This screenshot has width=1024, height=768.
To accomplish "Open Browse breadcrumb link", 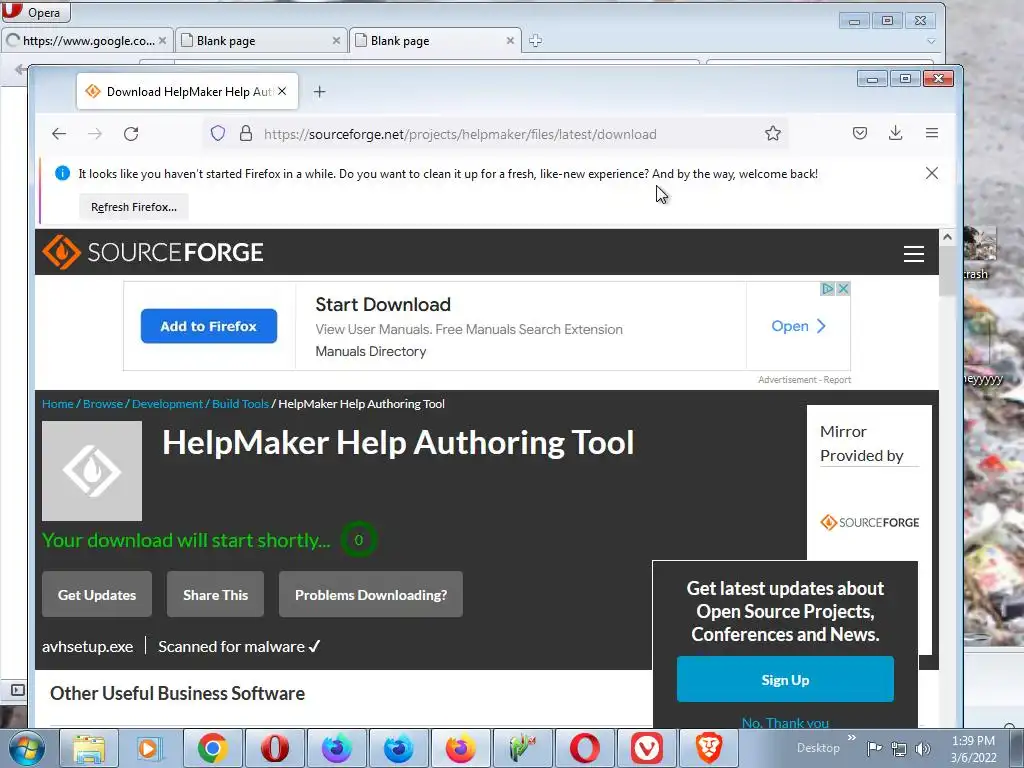I will (103, 404).
